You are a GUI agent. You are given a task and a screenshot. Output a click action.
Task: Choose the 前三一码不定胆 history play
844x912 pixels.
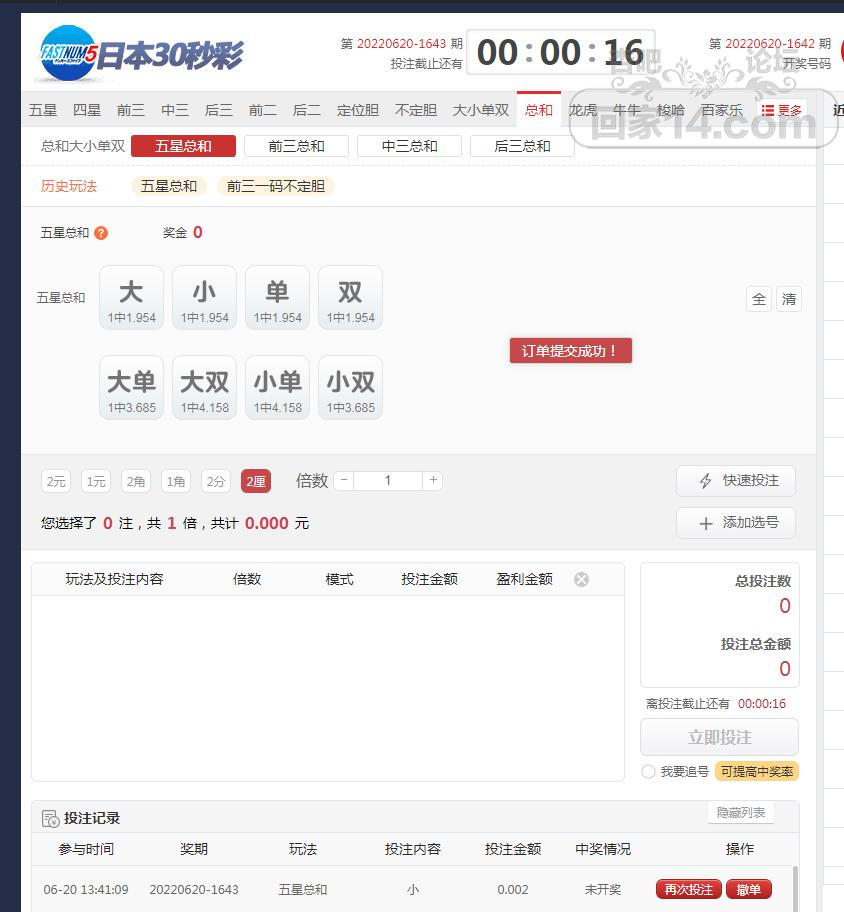point(276,186)
